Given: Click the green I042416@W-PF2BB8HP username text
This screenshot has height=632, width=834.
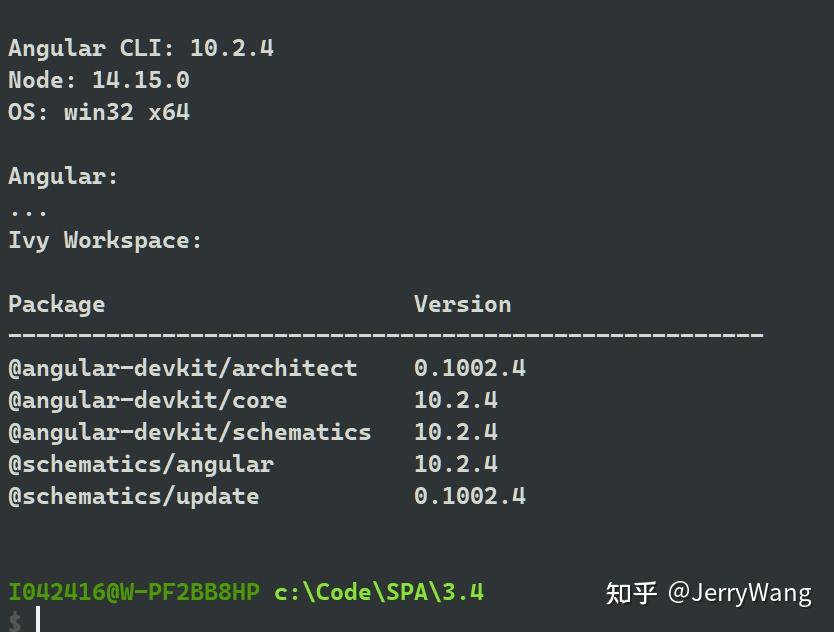Looking at the screenshot, I should pyautogui.click(x=135, y=592).
